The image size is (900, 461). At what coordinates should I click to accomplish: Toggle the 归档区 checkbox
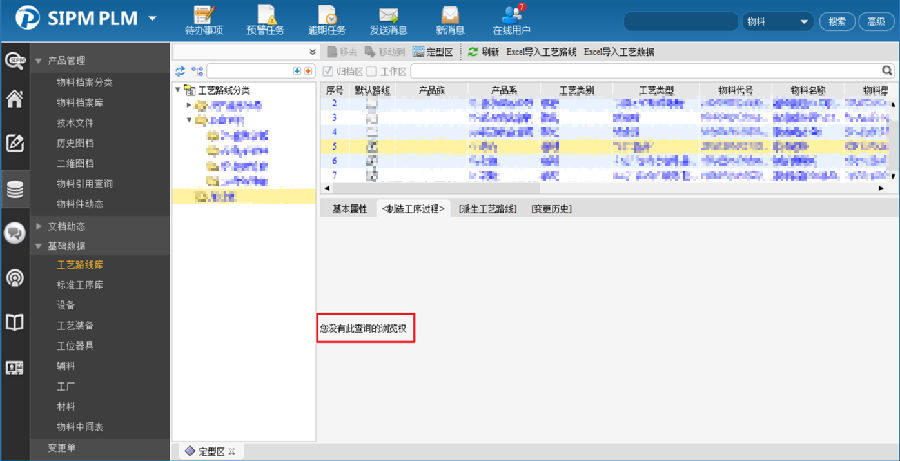coord(328,71)
